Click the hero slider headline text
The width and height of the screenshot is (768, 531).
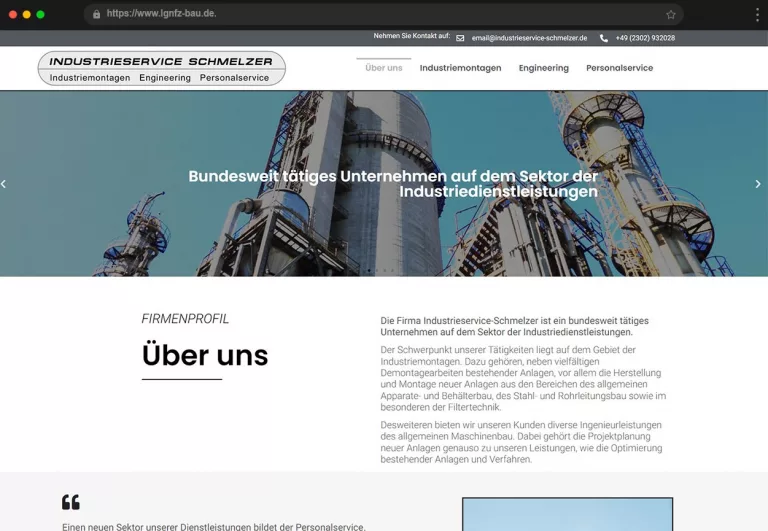(393, 184)
